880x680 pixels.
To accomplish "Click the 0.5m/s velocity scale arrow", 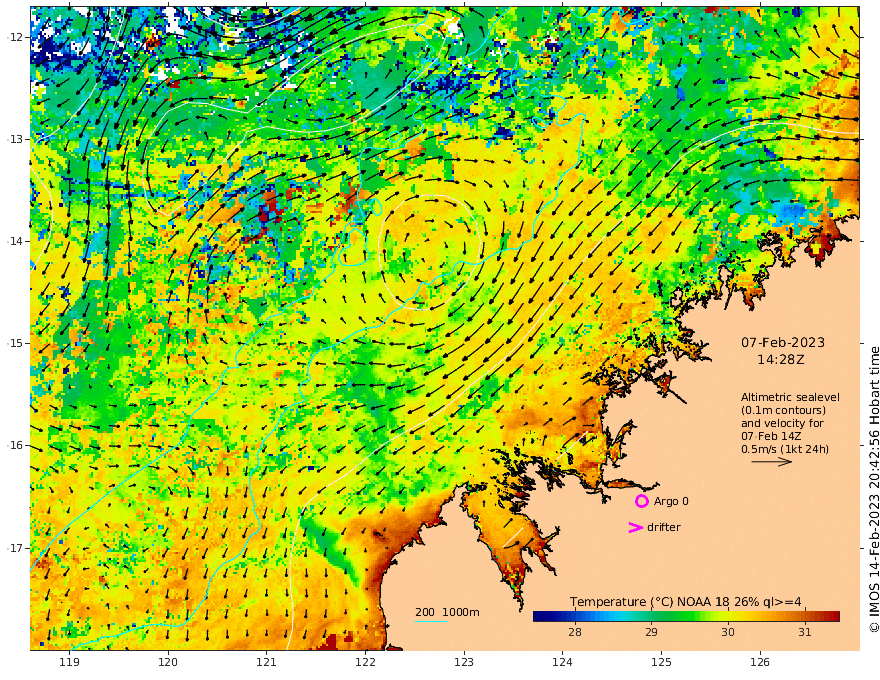I will point(772,462).
